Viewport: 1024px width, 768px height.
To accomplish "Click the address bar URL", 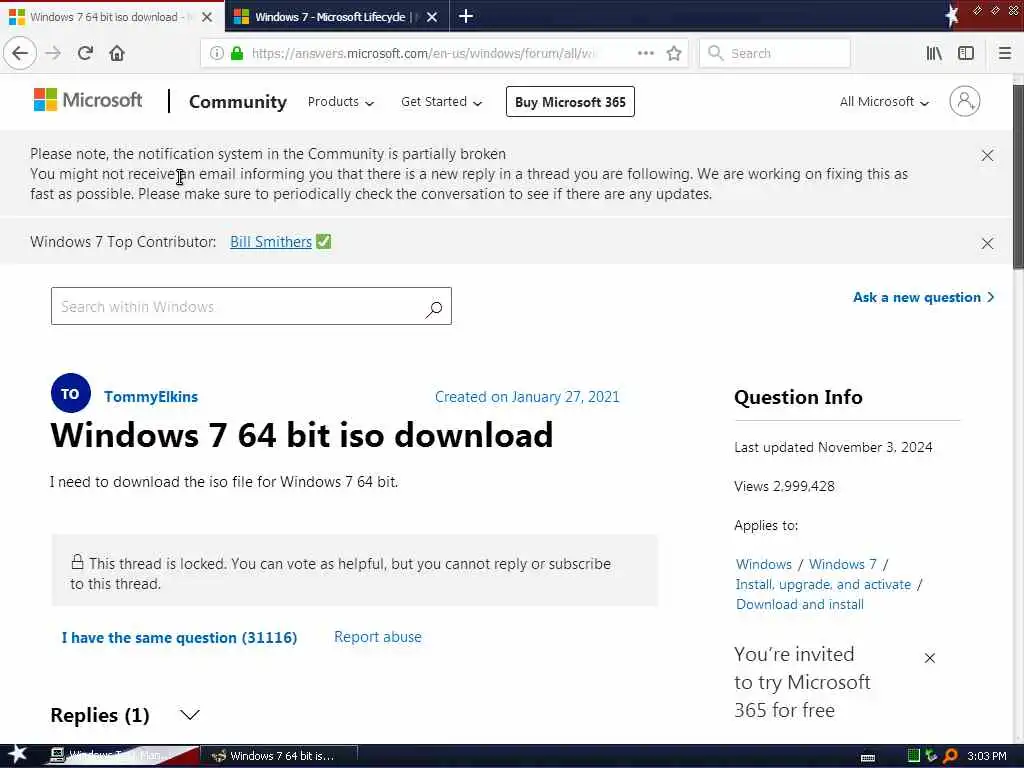I will pos(423,53).
